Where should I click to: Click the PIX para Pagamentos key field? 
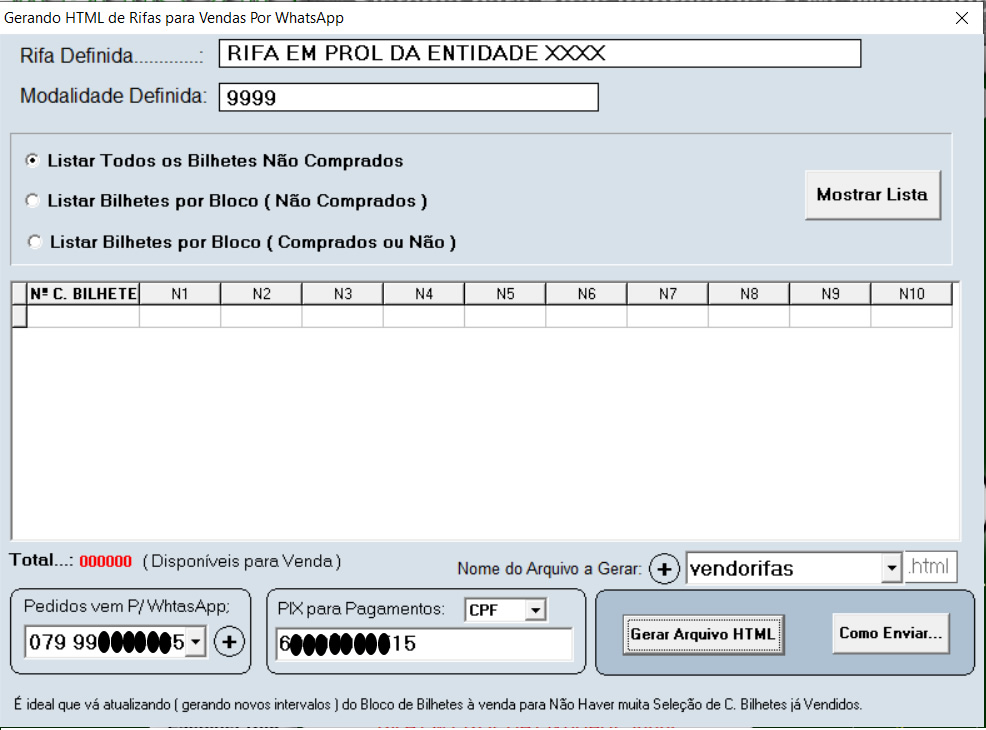pos(423,645)
